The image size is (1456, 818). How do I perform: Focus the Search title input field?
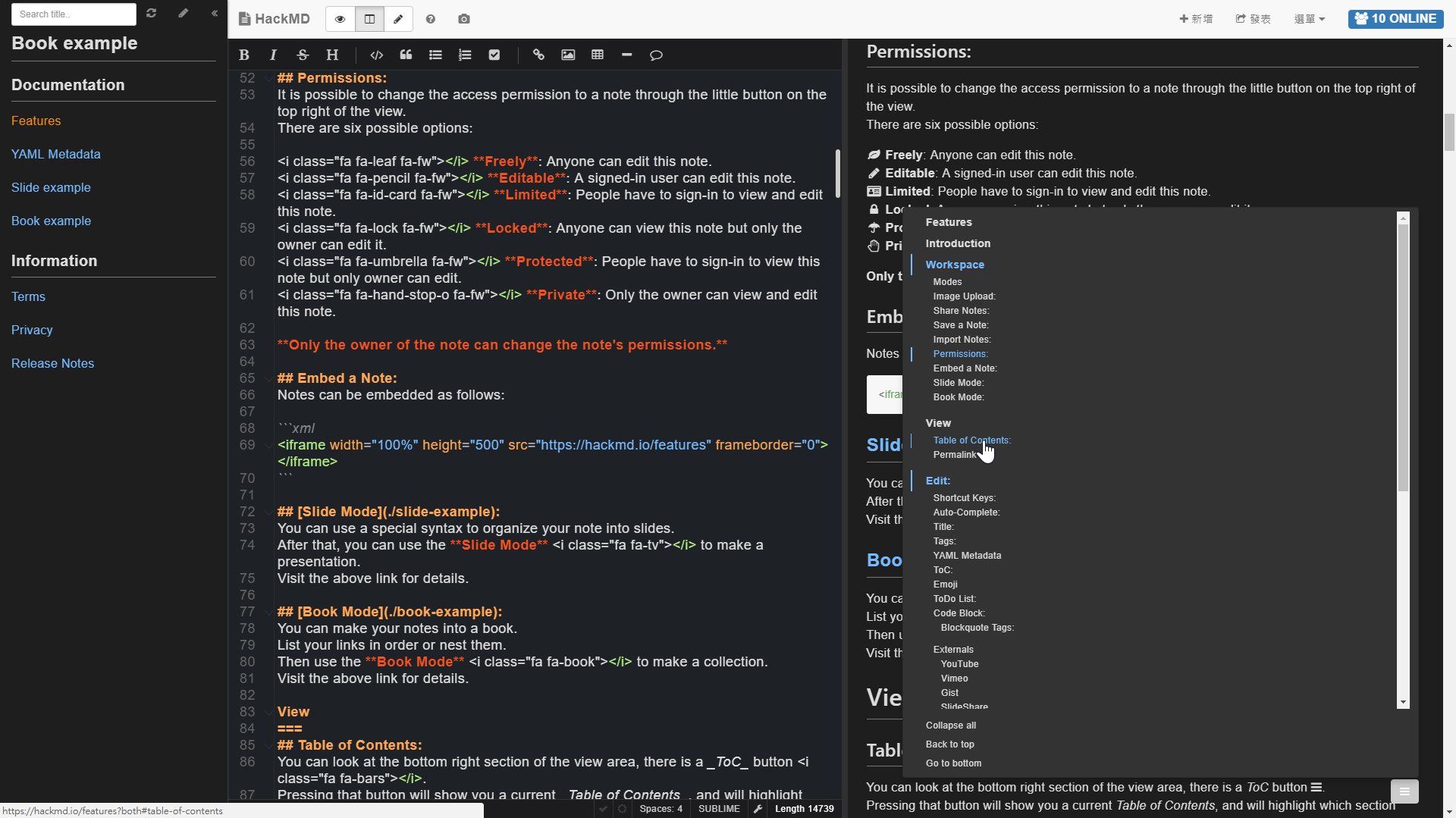pyautogui.click(x=74, y=14)
